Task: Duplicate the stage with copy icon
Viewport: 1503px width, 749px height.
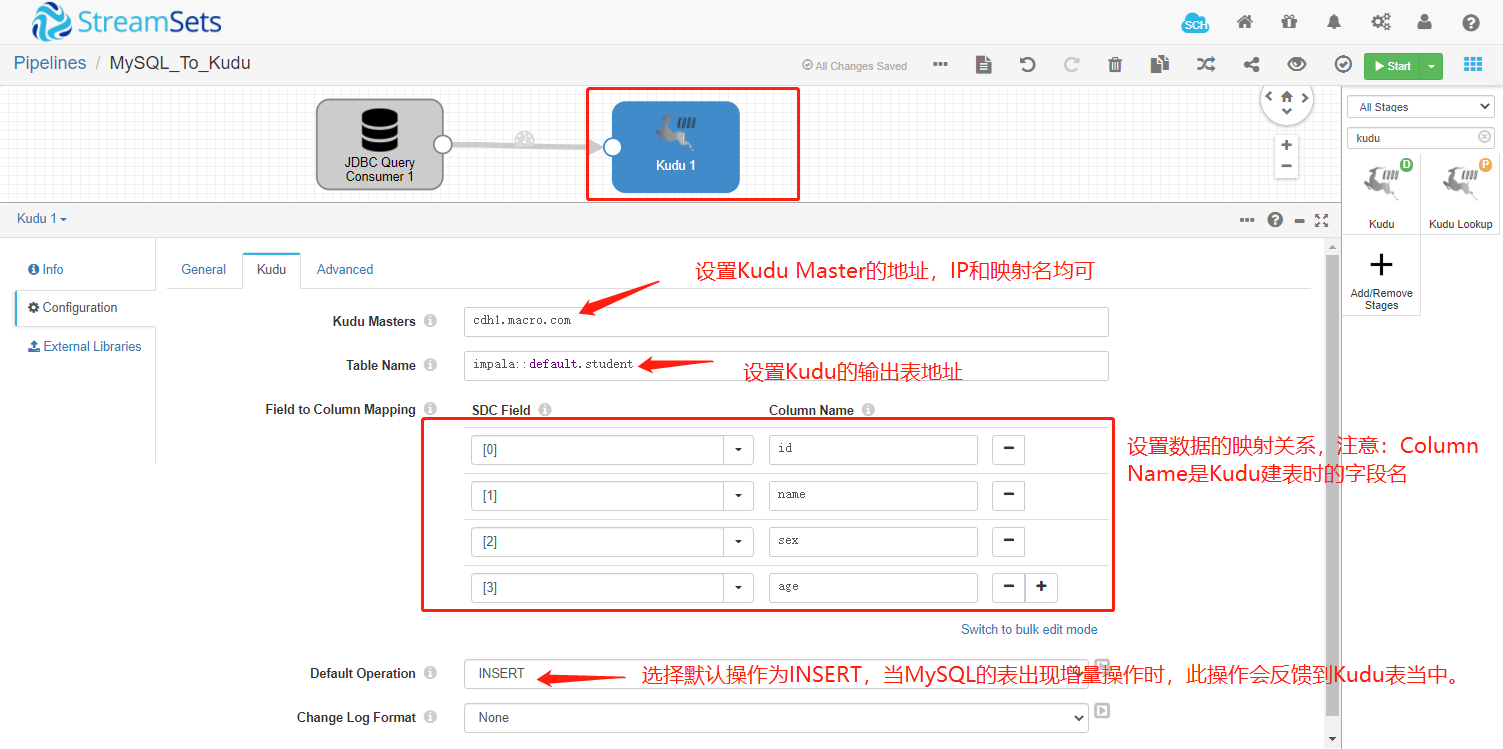Action: pyautogui.click(x=1159, y=64)
